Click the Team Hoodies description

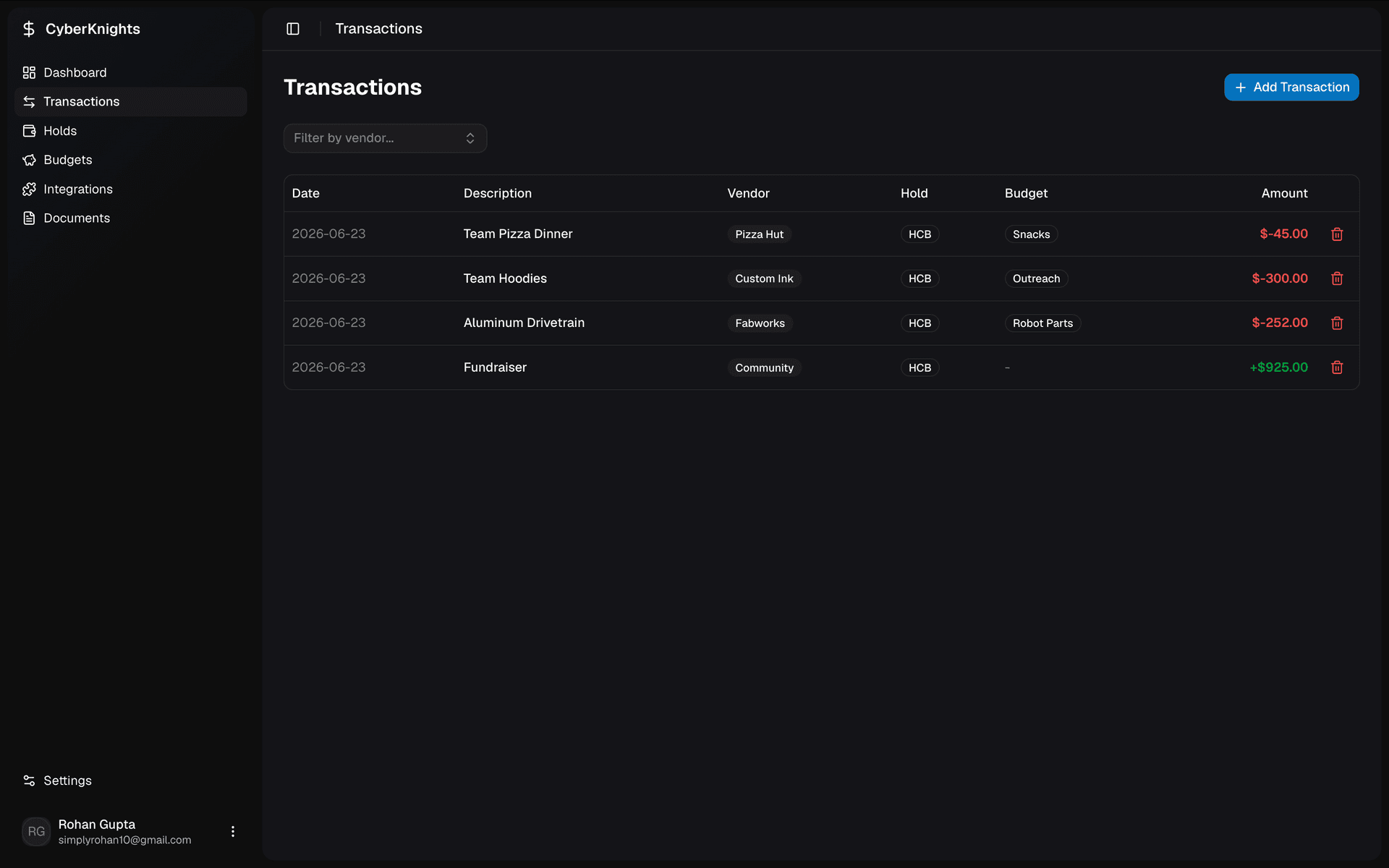click(505, 278)
